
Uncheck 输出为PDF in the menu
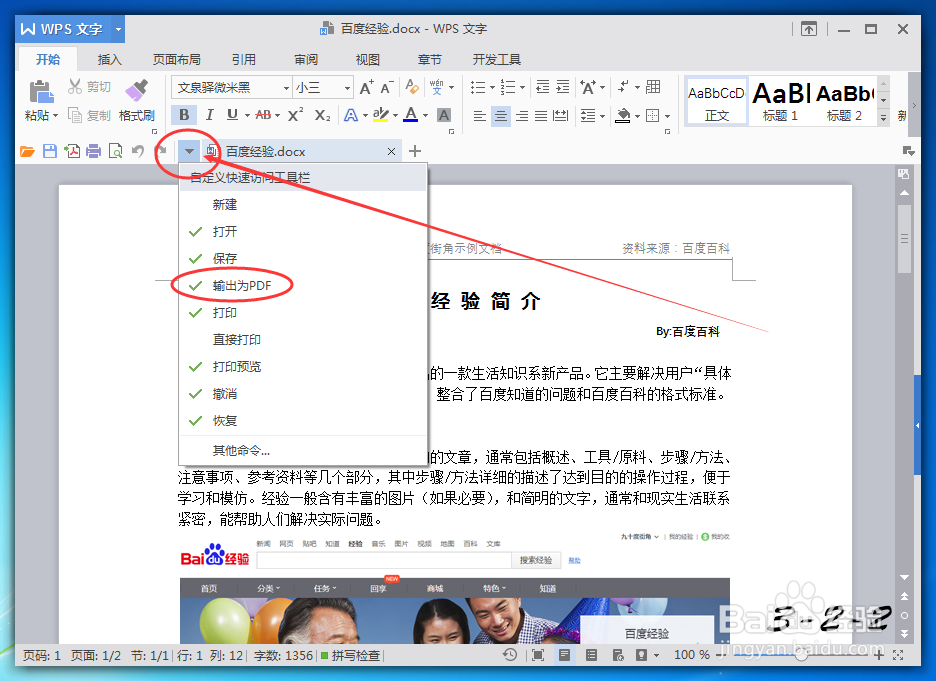click(x=303, y=285)
